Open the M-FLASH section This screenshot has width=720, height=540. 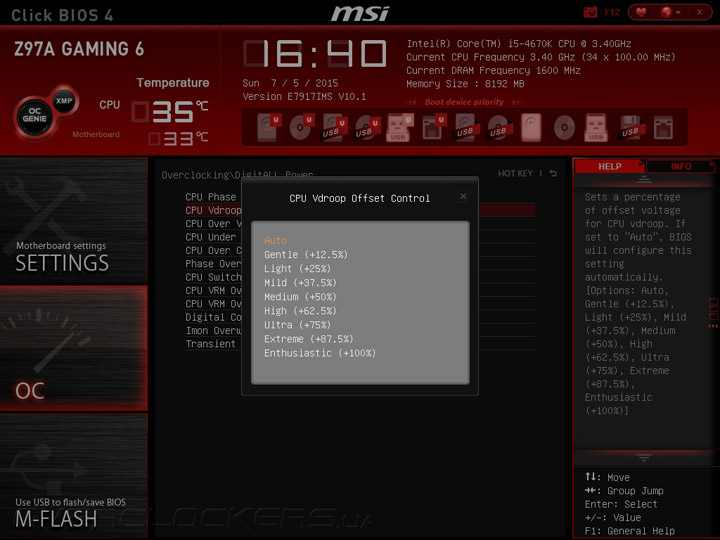(73, 476)
